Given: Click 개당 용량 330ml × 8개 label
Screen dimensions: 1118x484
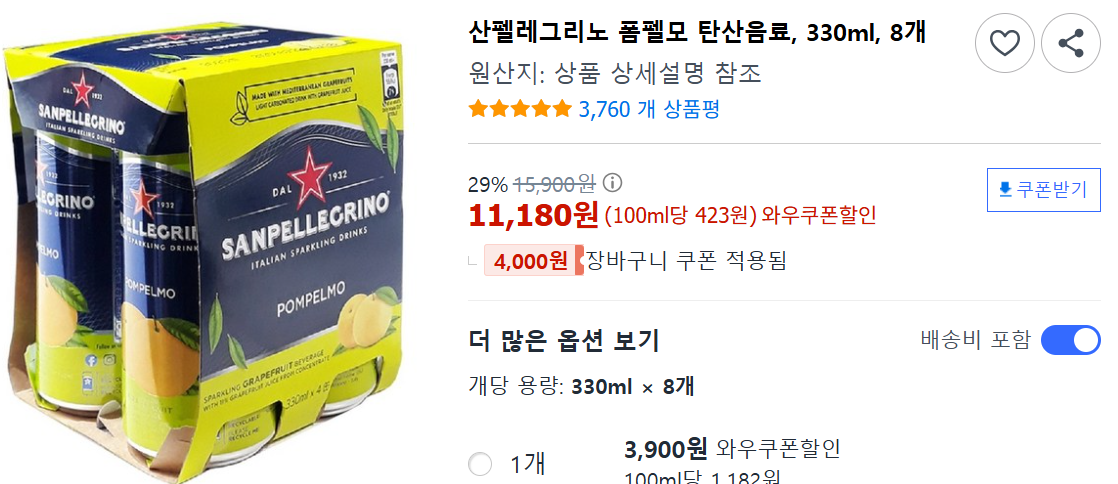Looking at the screenshot, I should (x=581, y=387).
